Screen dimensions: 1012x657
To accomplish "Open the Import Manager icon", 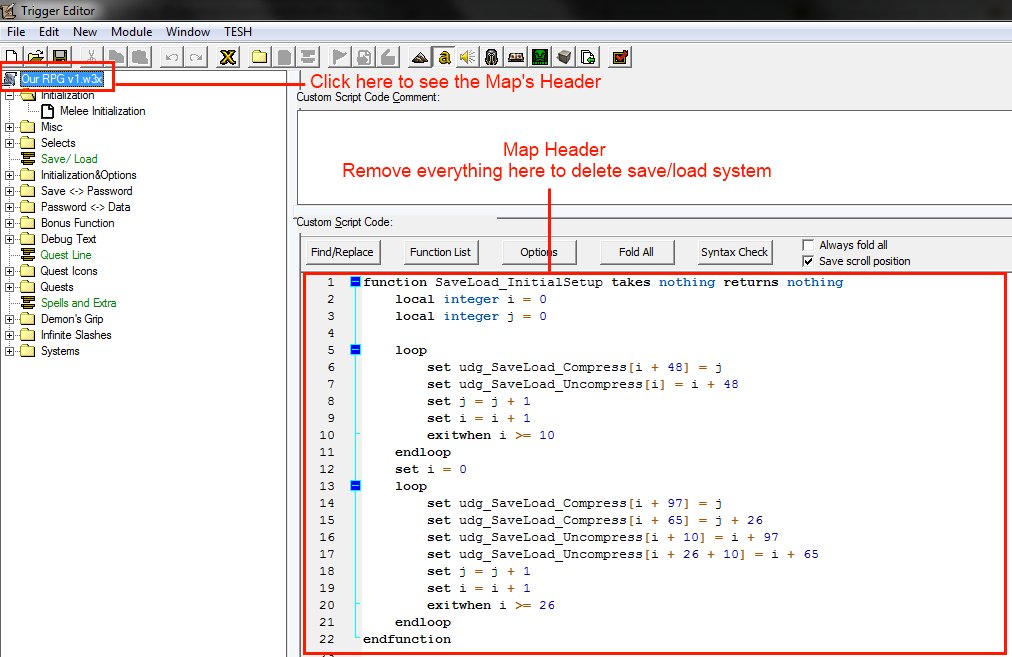I will (x=588, y=57).
